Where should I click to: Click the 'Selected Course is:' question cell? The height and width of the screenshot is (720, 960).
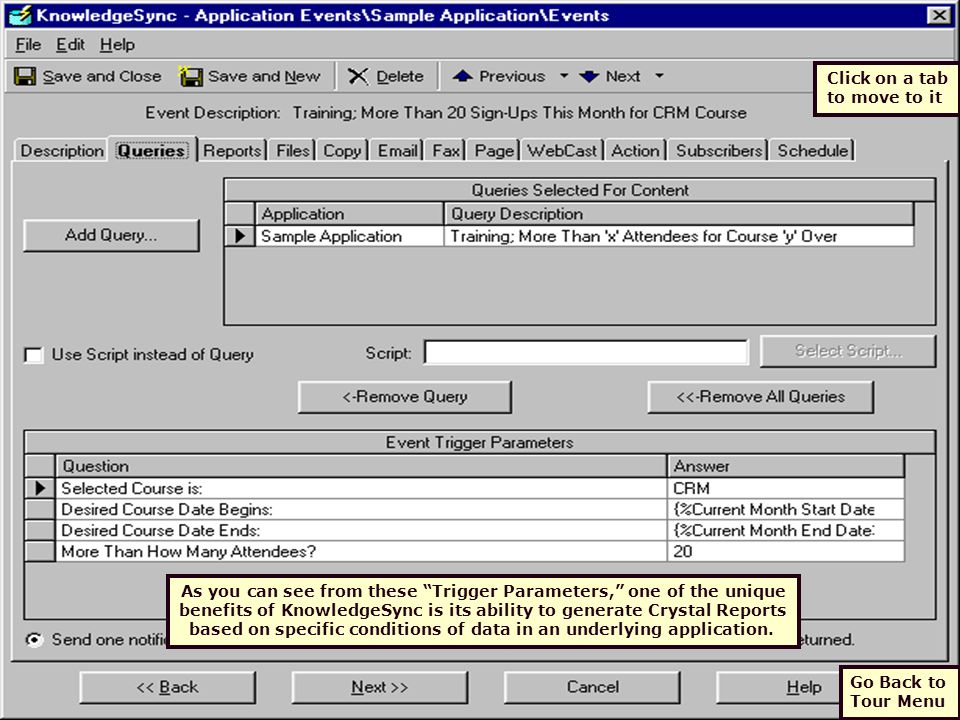point(361,489)
